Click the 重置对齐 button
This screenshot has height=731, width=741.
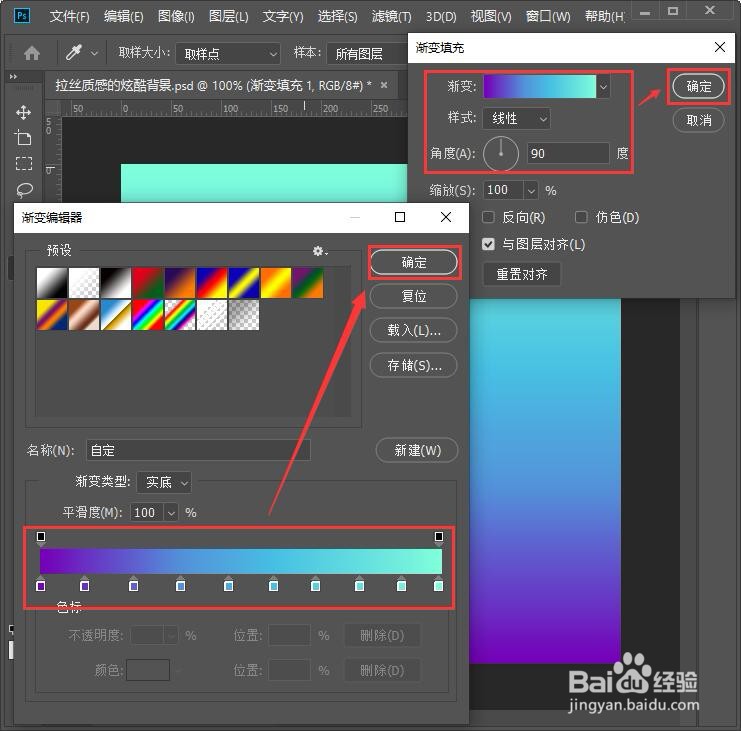point(522,274)
